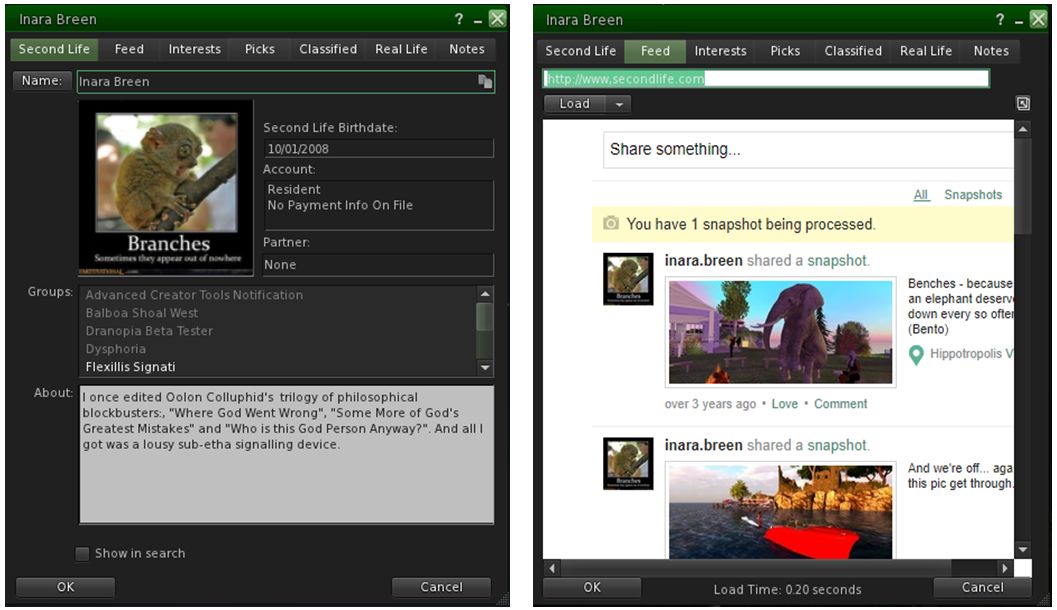Enable the Show in search checkbox
The height and width of the screenshot is (610, 1057).
[83, 554]
